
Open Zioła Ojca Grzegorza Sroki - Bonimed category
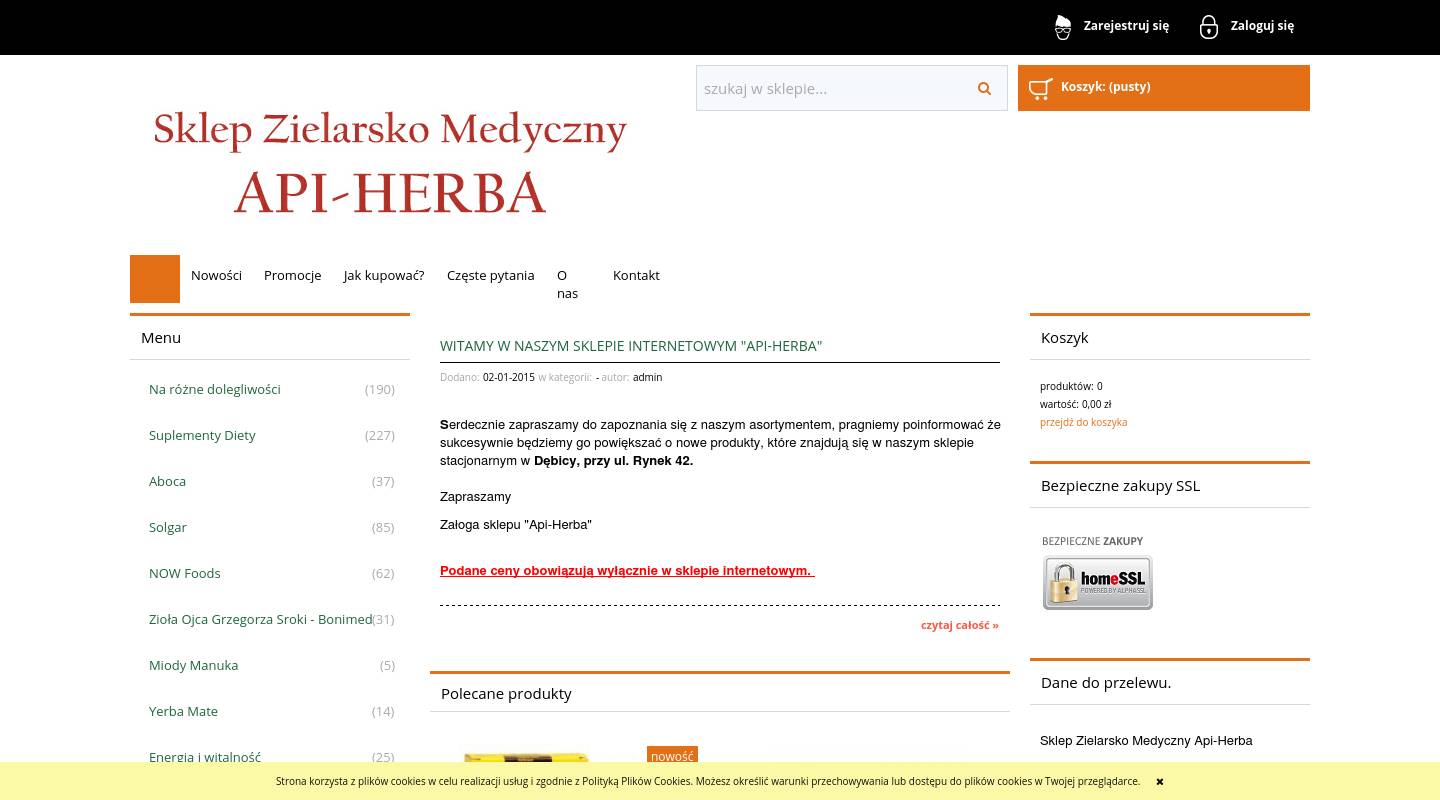[x=260, y=619]
